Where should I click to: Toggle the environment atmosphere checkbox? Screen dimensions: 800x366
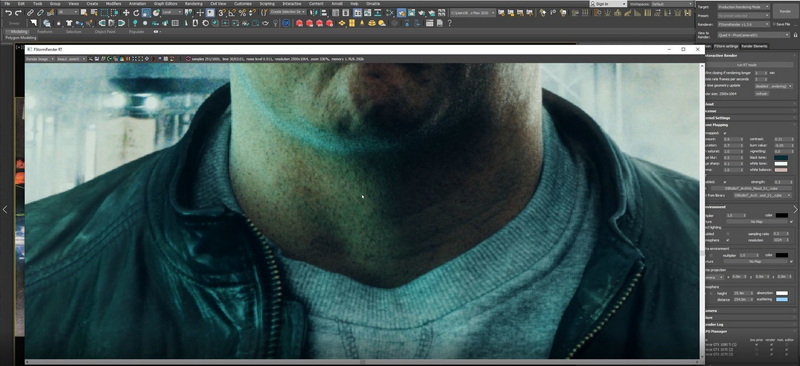coord(728,240)
